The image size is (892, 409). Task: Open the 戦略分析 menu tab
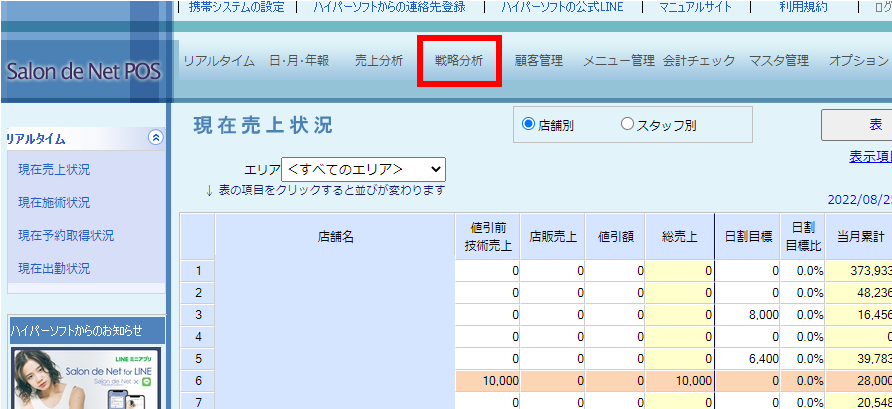[x=459, y=61]
